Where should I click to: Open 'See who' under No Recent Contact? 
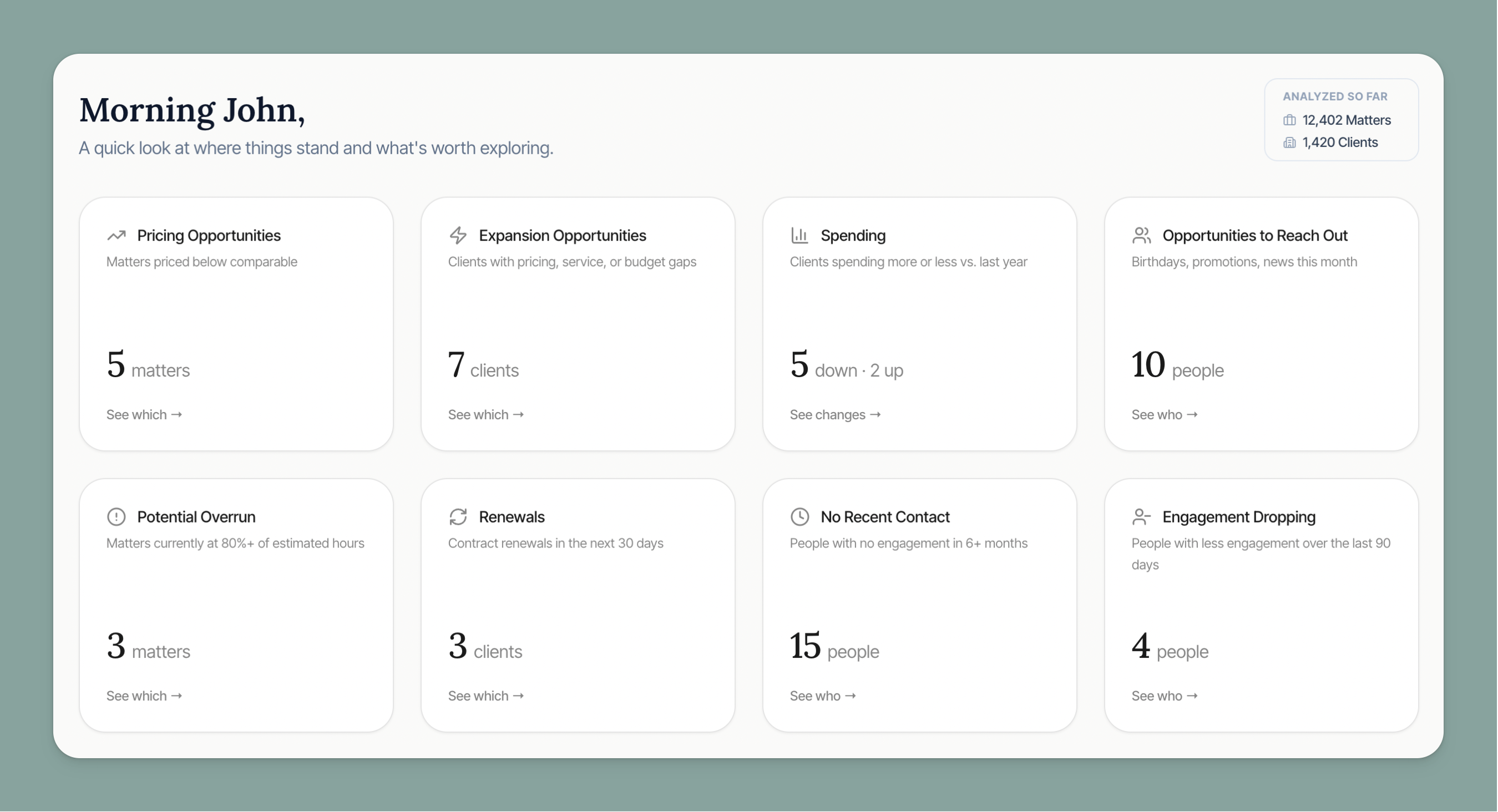pos(822,696)
